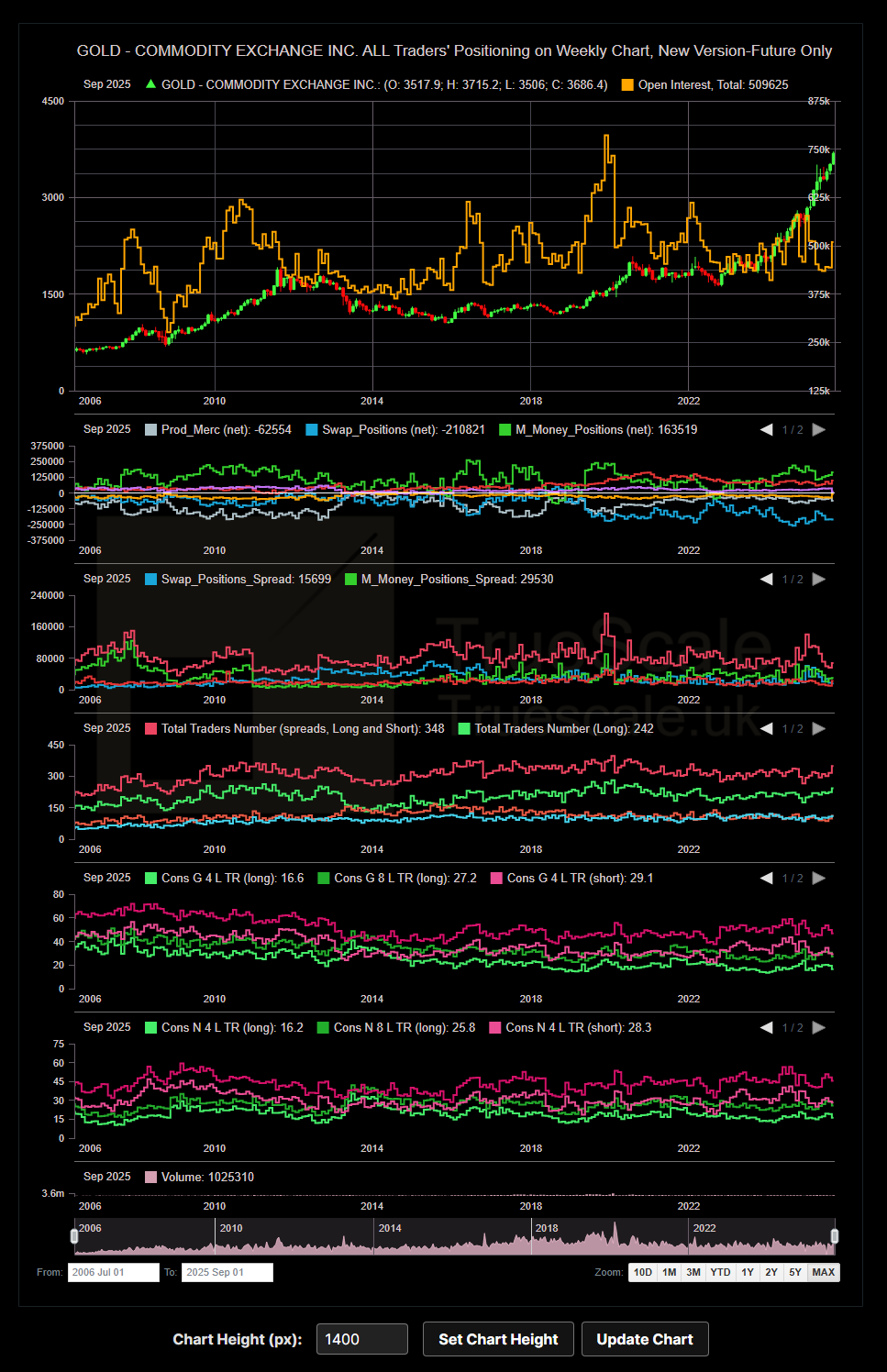Select the 1Y zoom range

click(x=748, y=1272)
